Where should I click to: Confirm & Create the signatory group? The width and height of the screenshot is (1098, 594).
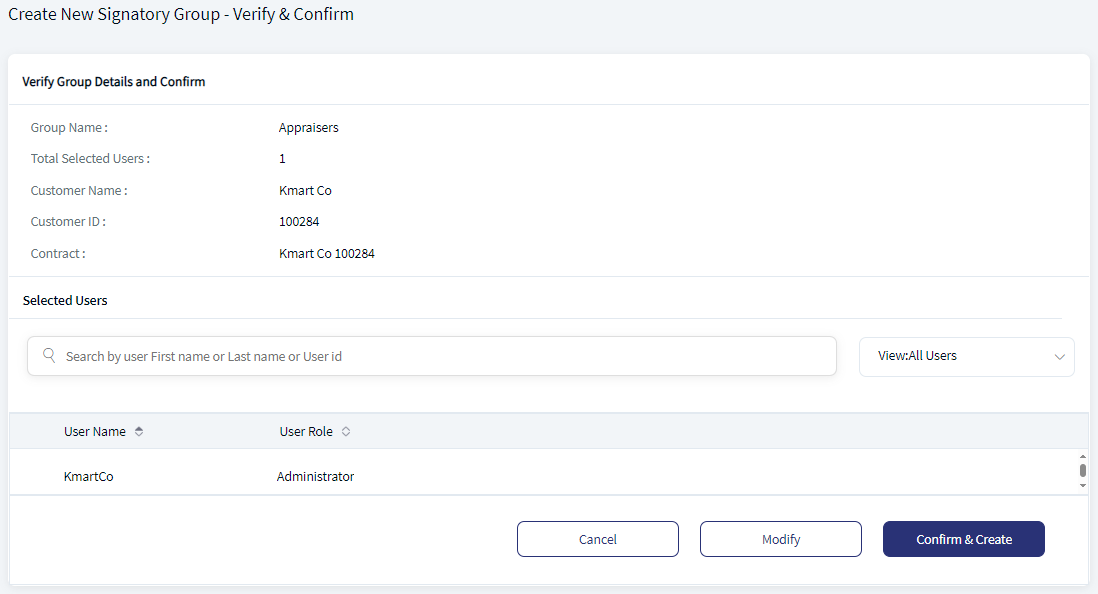[964, 539]
